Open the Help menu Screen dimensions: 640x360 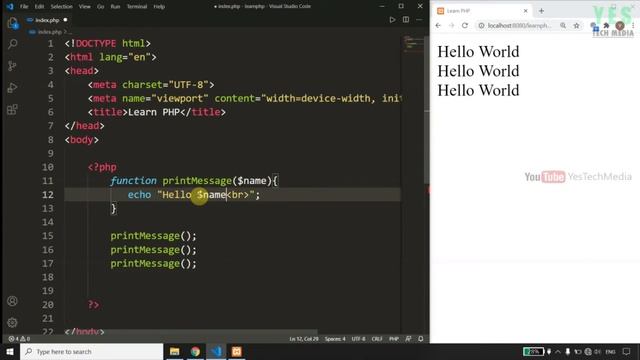159,7
